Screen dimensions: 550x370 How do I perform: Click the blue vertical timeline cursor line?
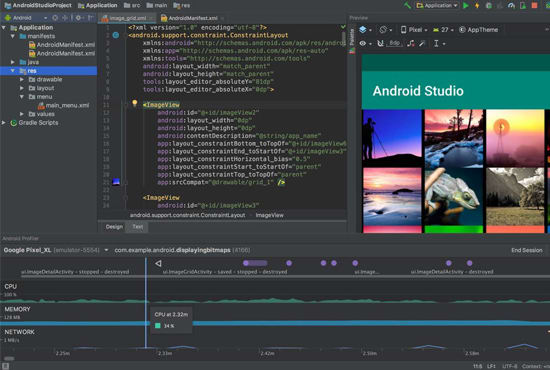[146, 303]
